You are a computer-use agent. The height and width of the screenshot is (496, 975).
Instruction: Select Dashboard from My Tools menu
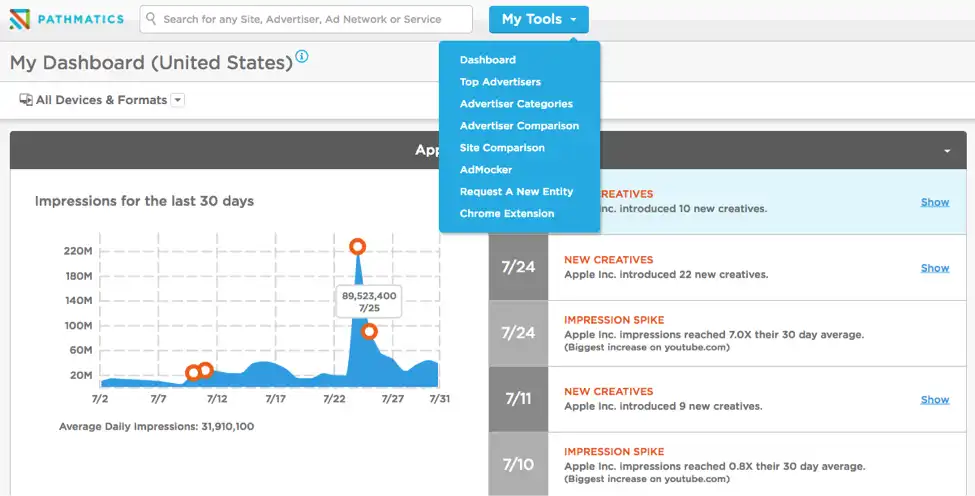pyautogui.click(x=488, y=60)
